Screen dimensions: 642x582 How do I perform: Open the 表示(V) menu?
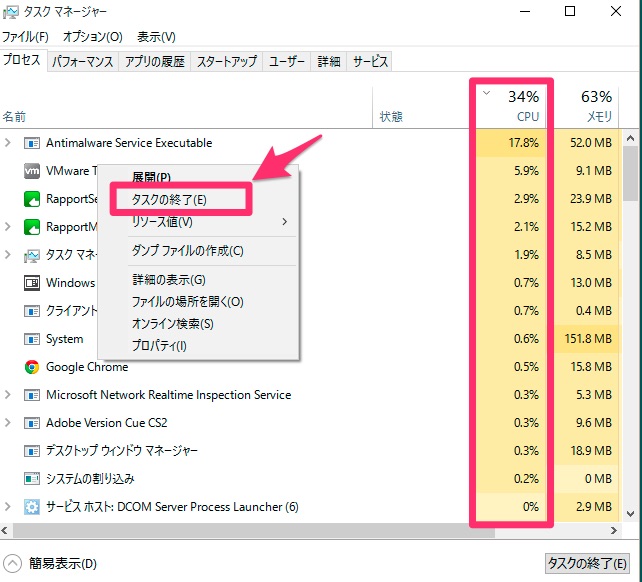[x=156, y=37]
